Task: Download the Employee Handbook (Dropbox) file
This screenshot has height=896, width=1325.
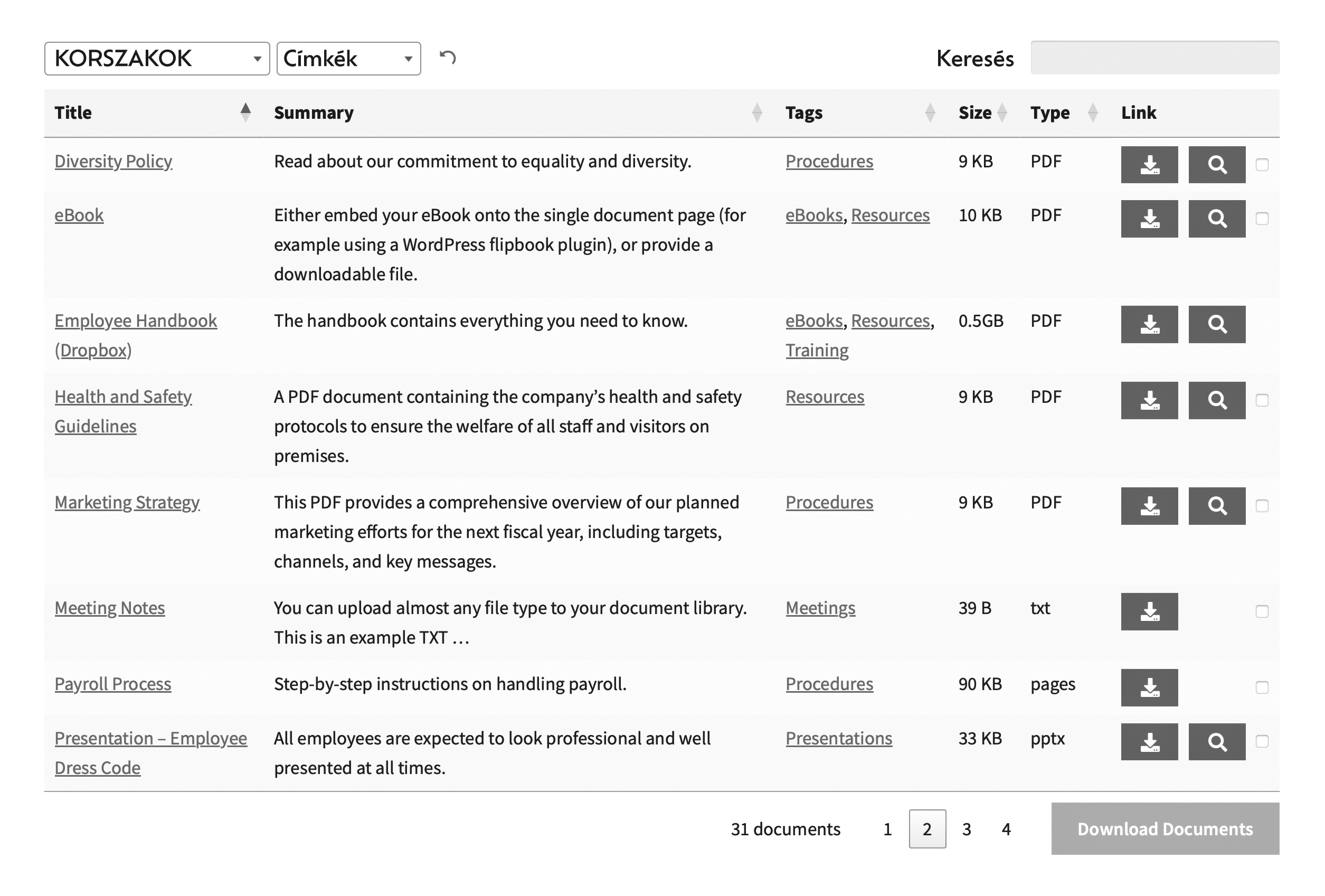Action: 1149,324
